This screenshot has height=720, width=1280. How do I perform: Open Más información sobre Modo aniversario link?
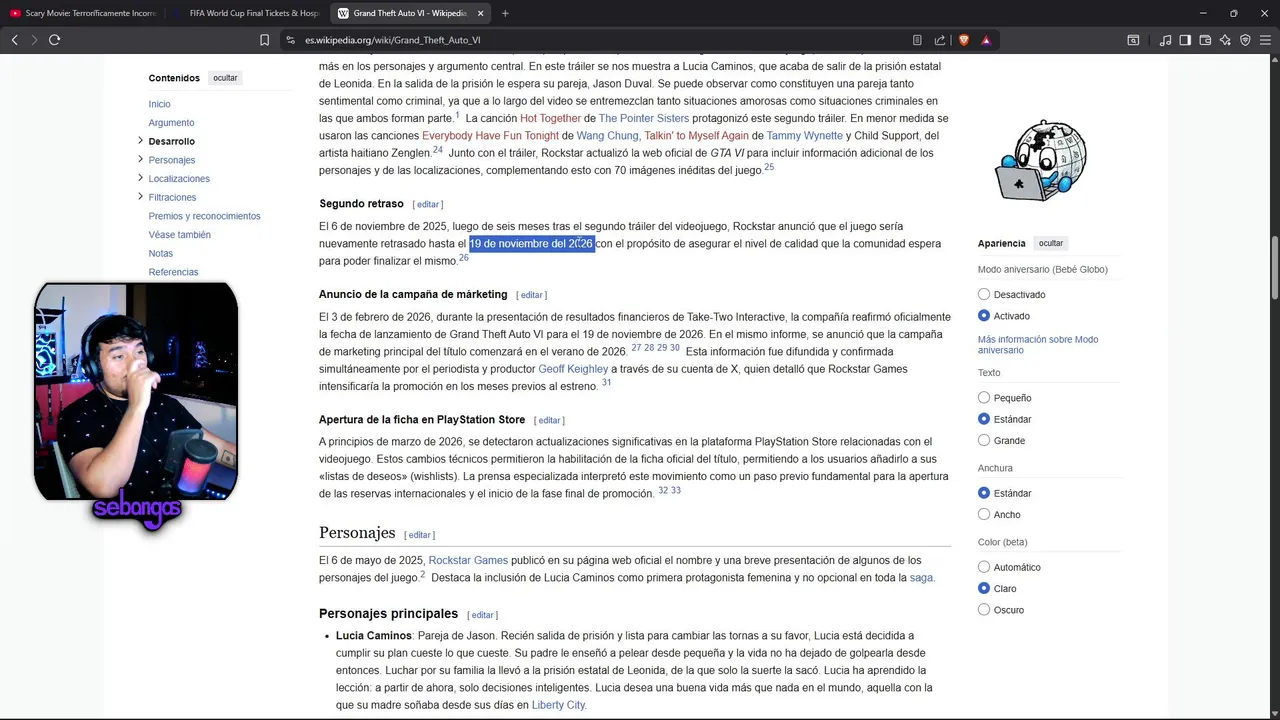pyautogui.click(x=1038, y=345)
